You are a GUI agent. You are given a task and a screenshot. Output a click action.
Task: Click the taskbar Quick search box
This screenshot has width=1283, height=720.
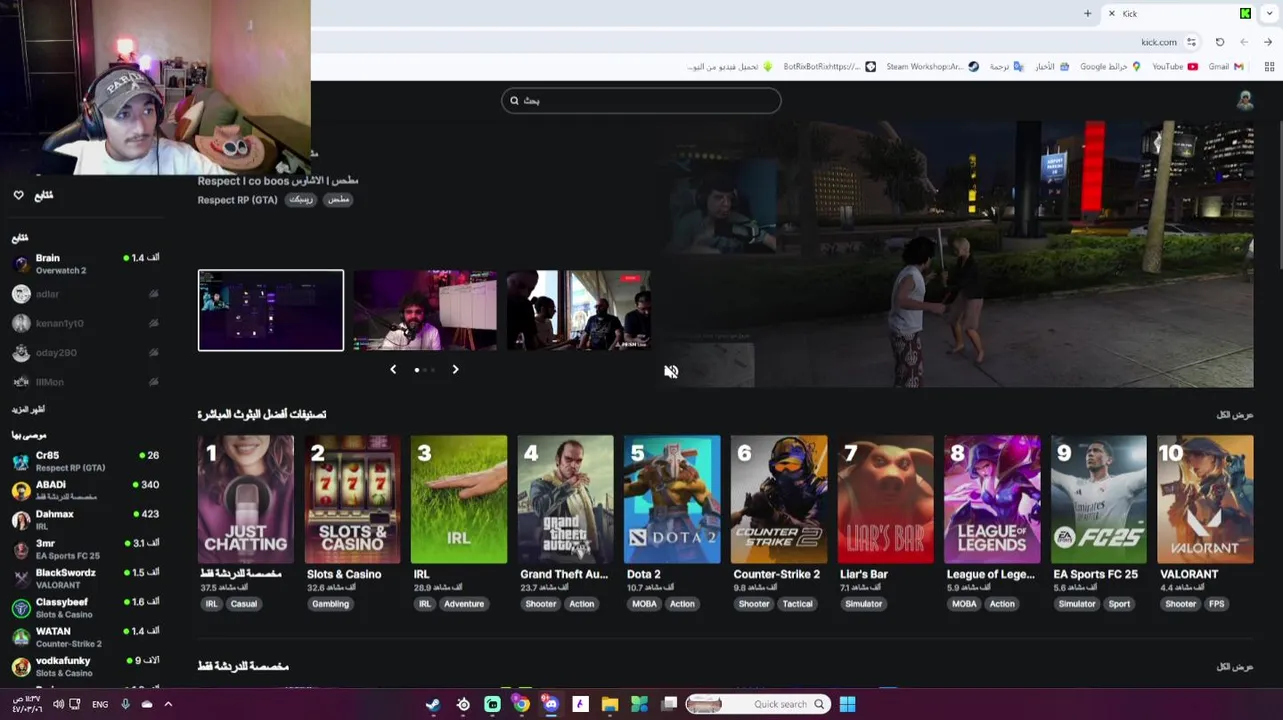pyautogui.click(x=757, y=704)
